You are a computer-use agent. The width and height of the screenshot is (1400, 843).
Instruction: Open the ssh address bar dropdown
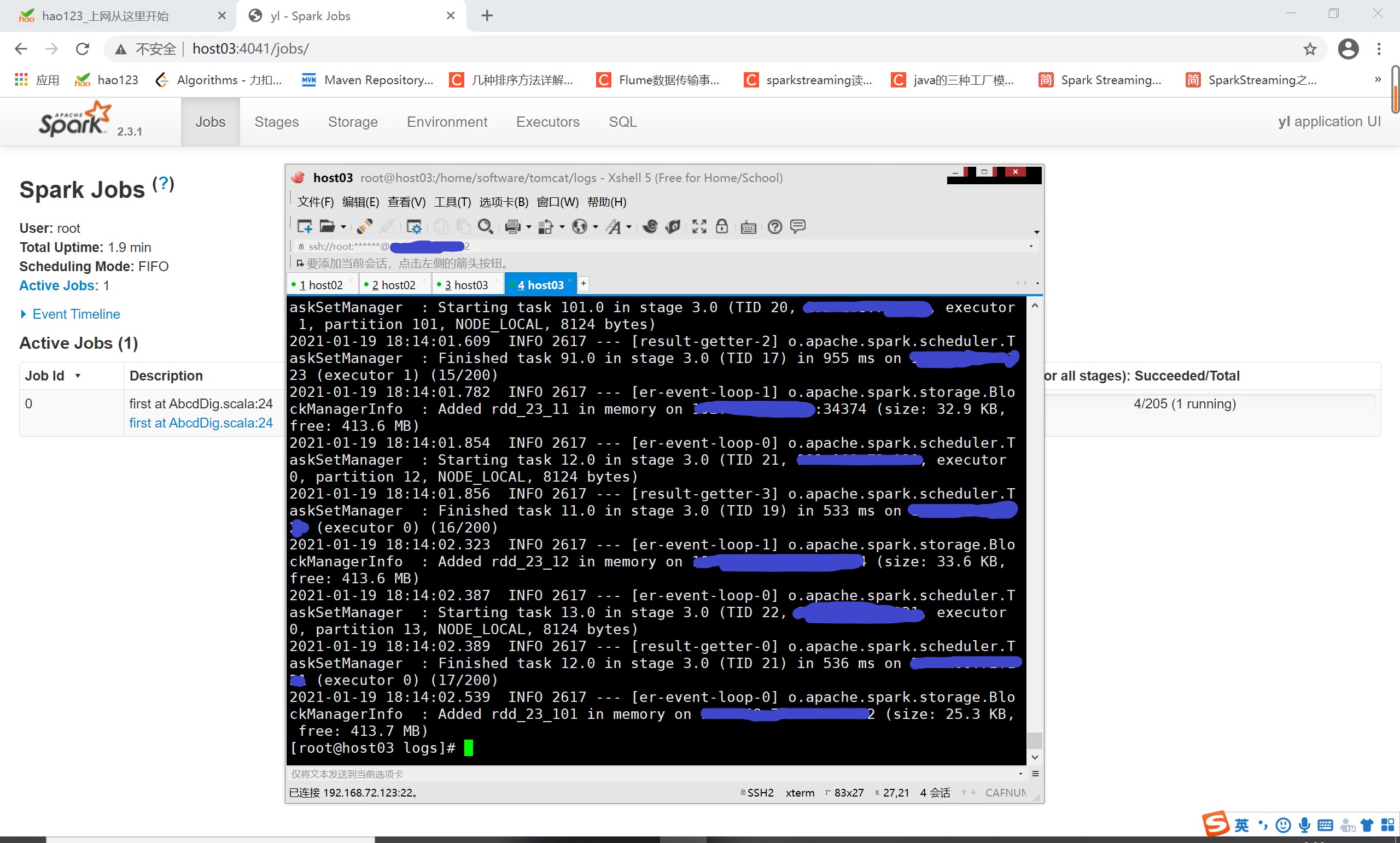coord(1031,246)
